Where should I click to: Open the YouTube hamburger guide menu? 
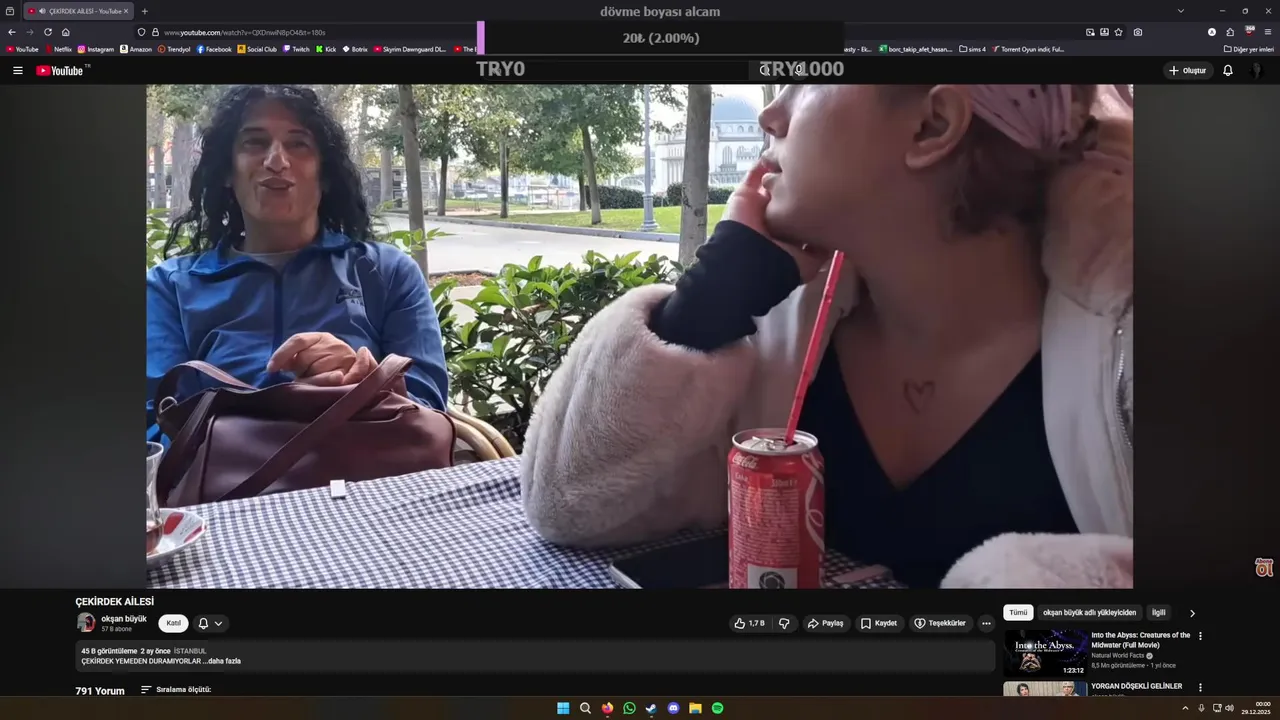[17, 71]
